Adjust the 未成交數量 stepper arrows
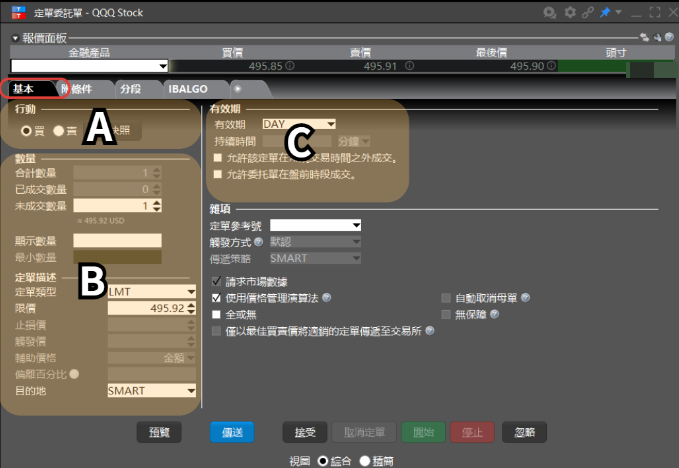 (x=157, y=206)
